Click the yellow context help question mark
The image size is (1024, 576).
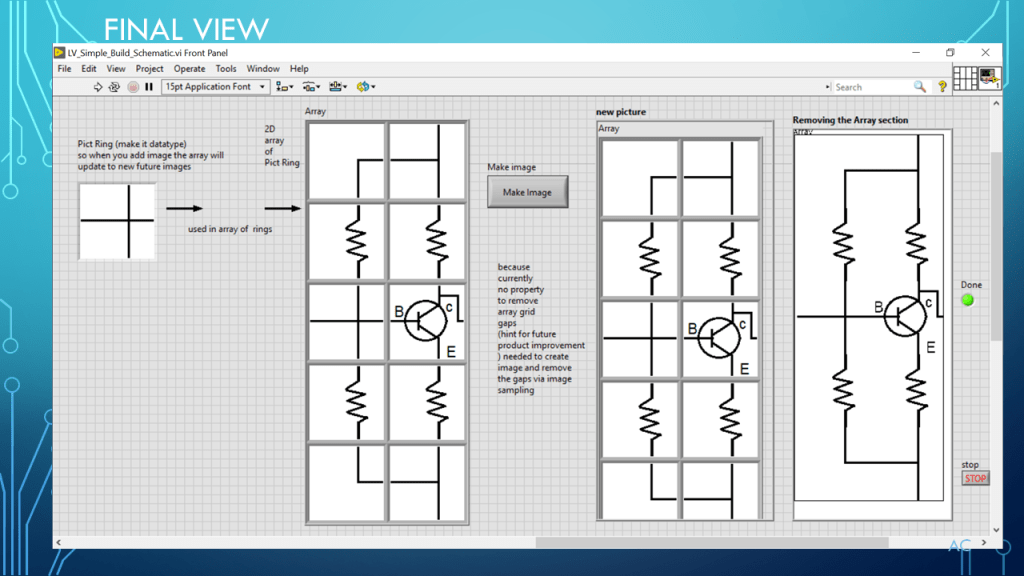click(x=942, y=87)
